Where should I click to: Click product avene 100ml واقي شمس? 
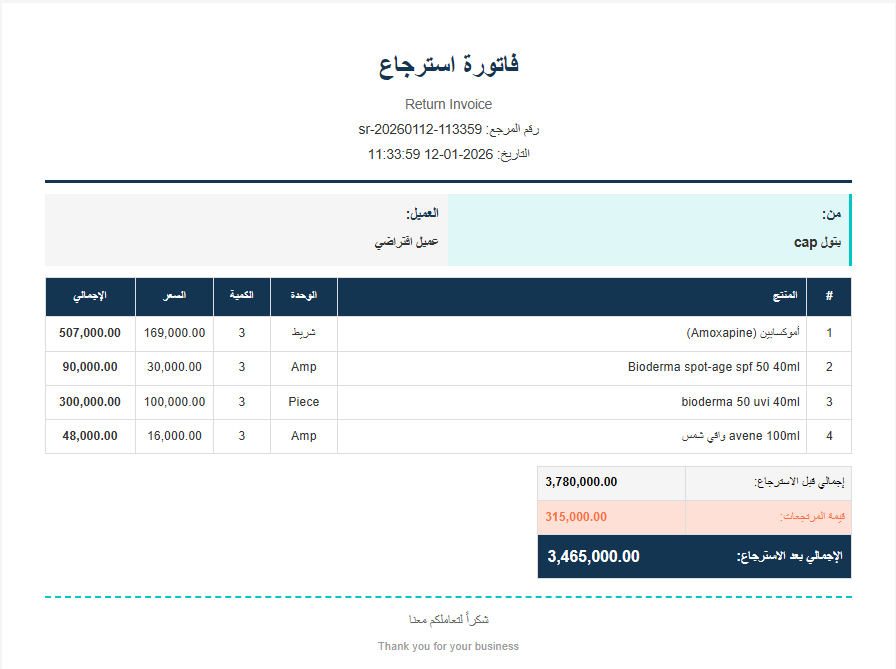pos(741,436)
